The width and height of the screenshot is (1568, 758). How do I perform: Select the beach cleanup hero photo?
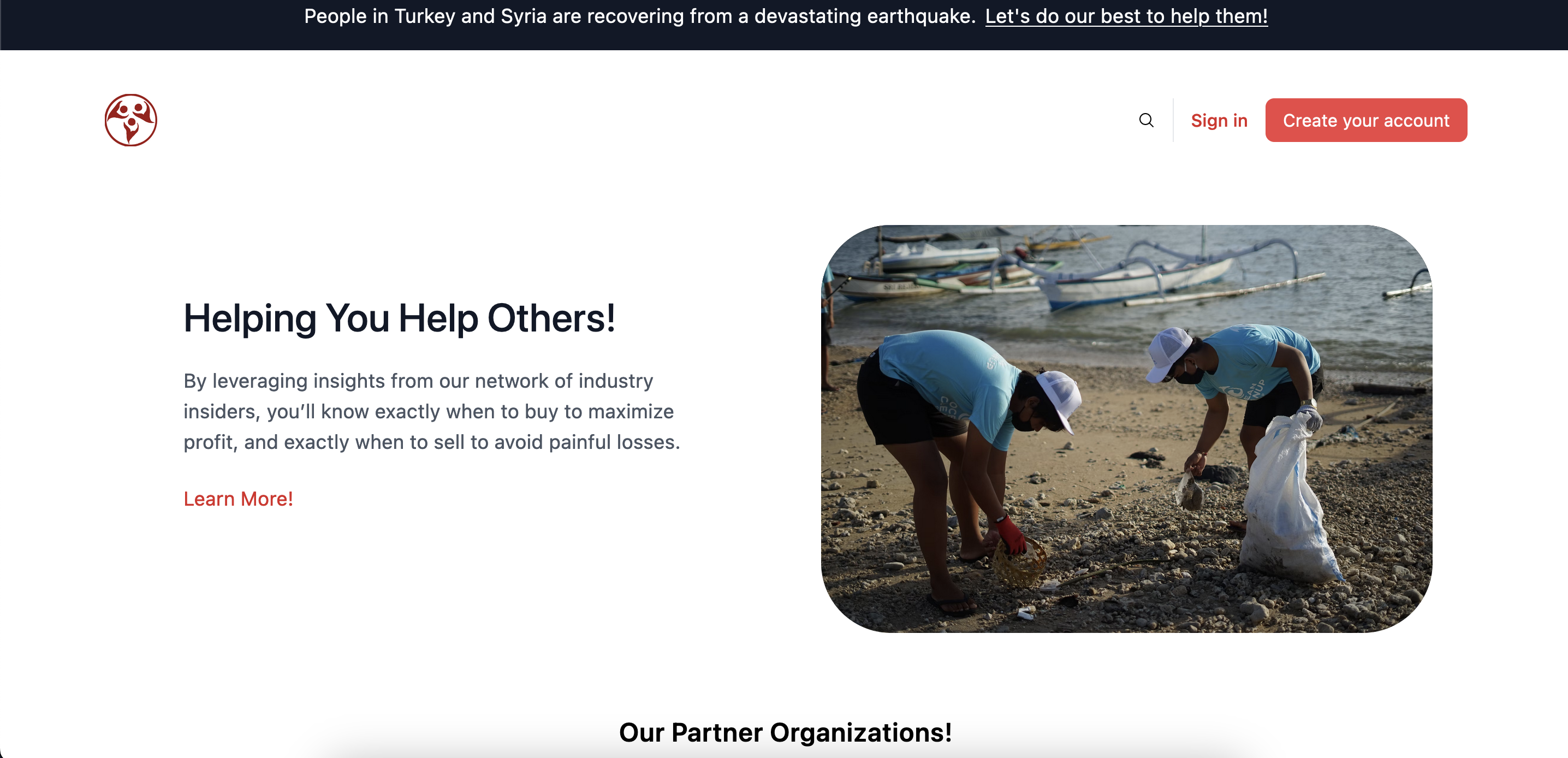point(1126,429)
